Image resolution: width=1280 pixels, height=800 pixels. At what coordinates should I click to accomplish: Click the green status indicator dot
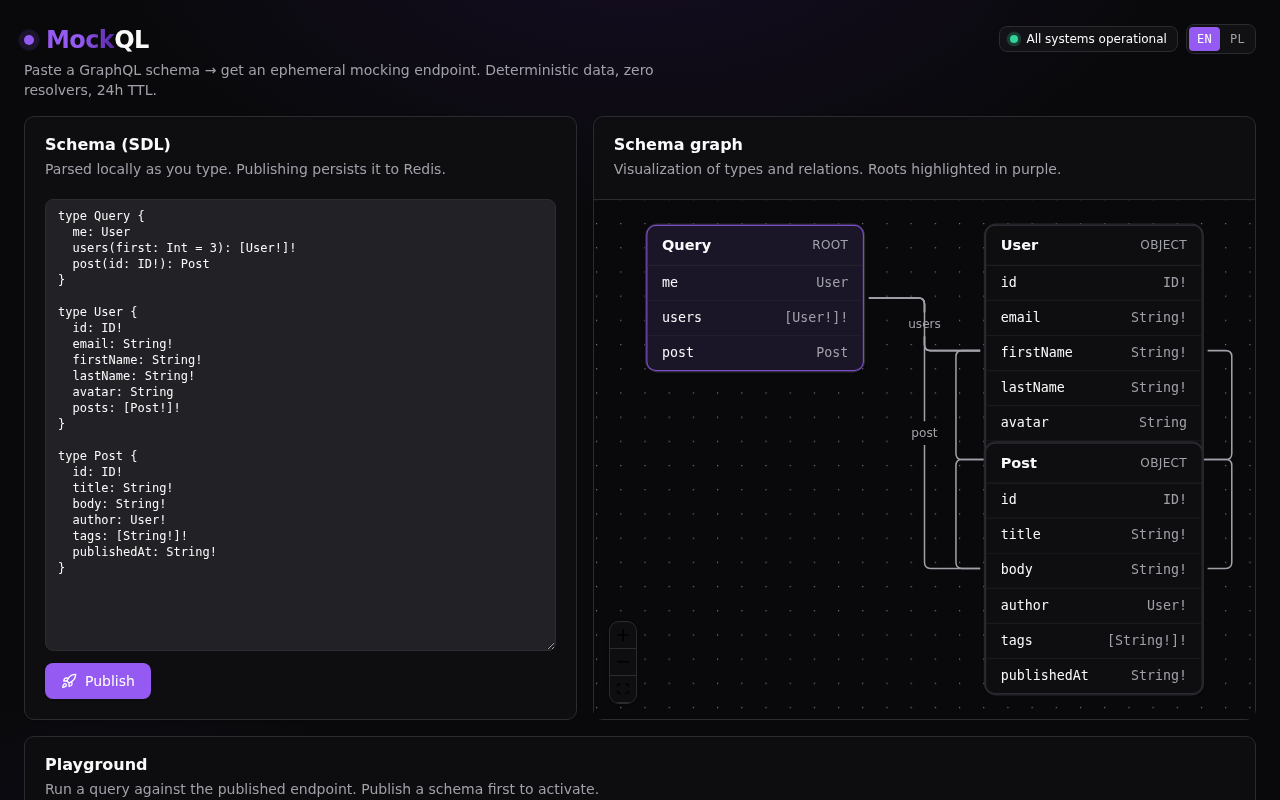[1014, 39]
